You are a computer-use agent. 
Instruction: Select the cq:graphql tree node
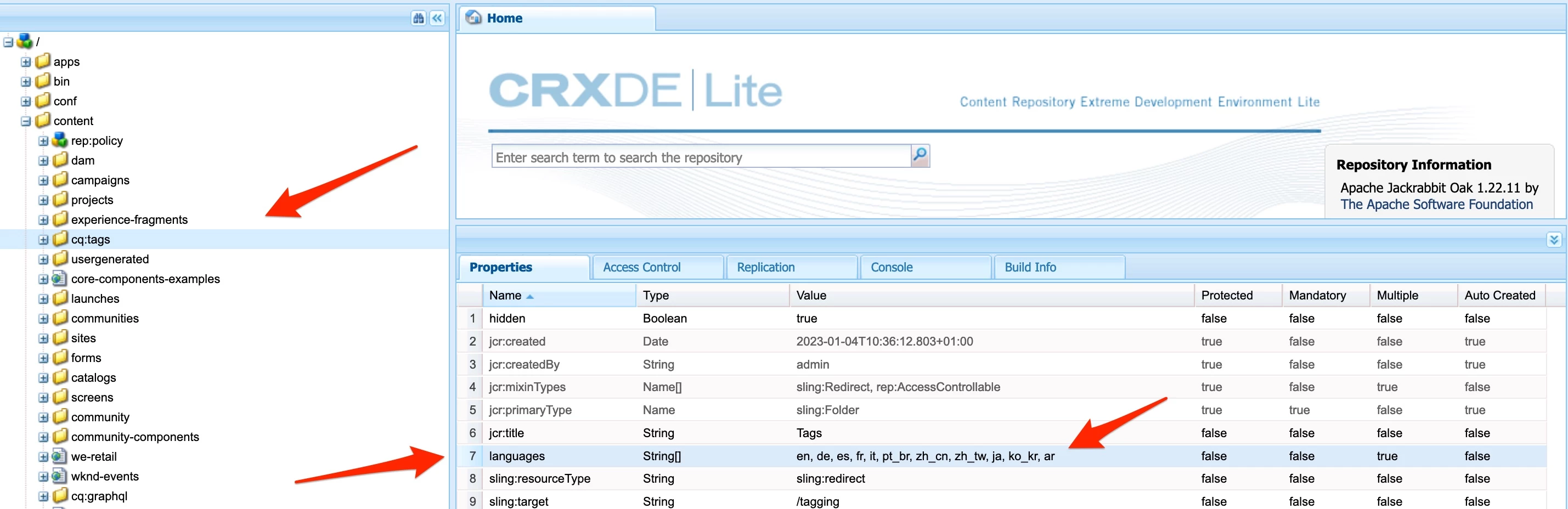(99, 496)
